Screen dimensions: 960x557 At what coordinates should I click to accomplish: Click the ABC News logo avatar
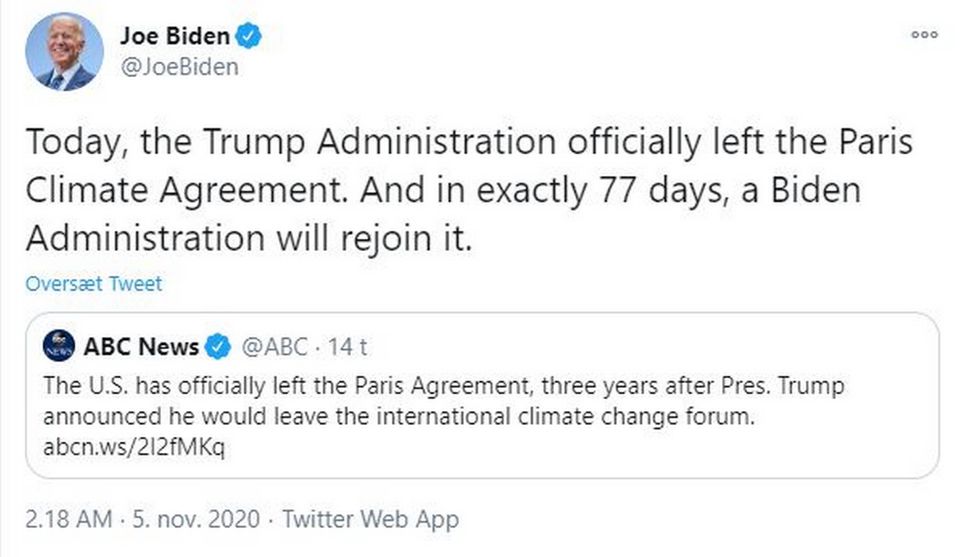(59, 346)
